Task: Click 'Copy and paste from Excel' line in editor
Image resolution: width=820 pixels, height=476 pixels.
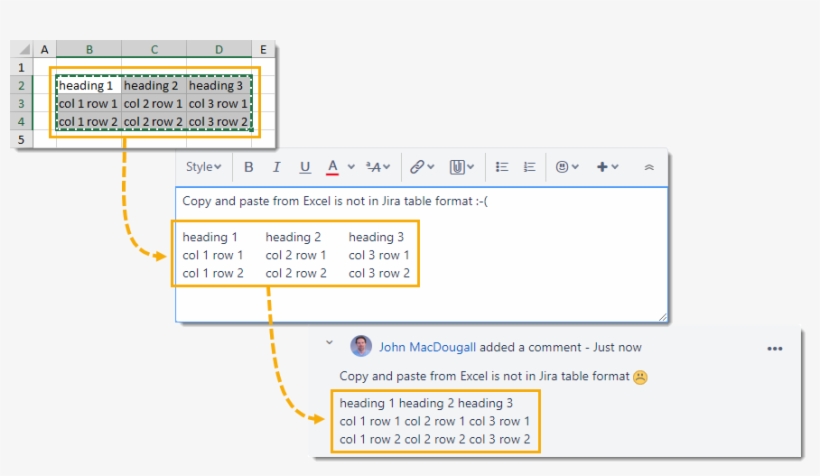Action: coord(335,201)
